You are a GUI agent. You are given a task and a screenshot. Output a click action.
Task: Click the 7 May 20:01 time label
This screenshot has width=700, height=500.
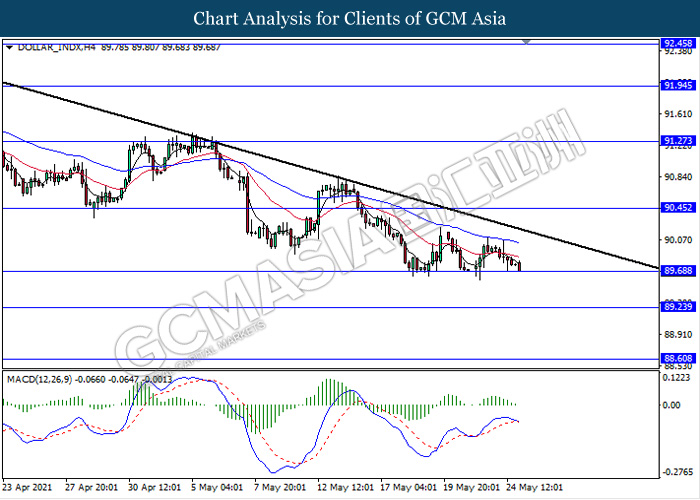pyautogui.click(x=280, y=487)
